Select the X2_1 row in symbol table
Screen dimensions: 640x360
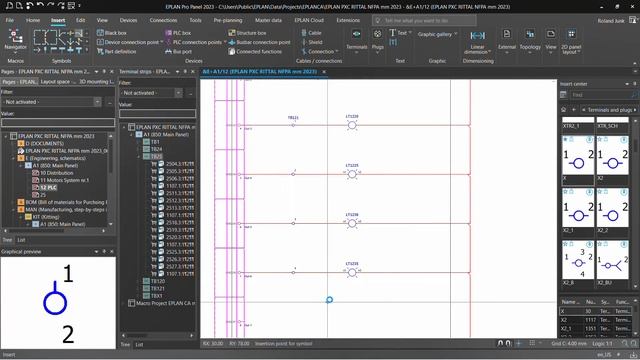596,329
